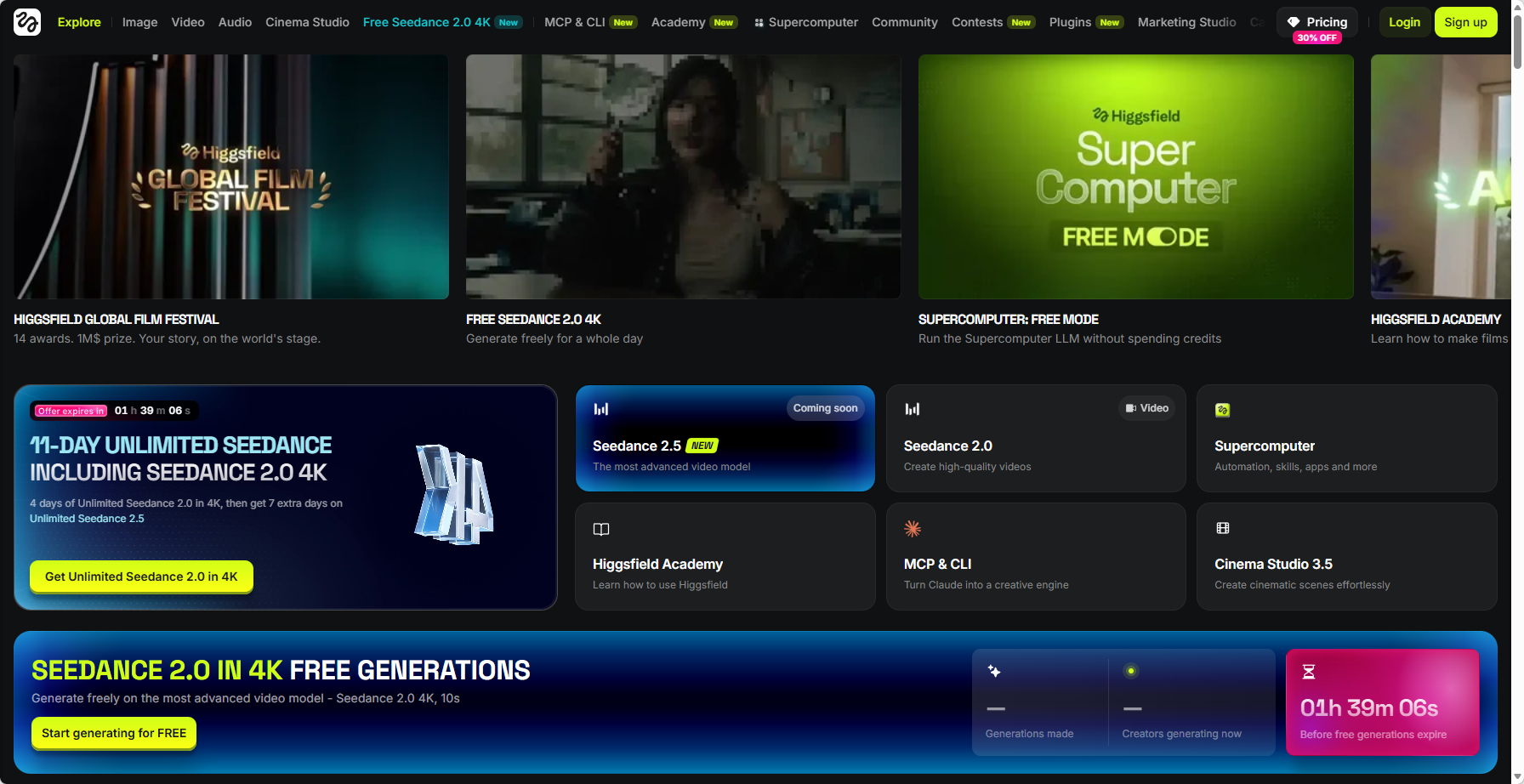This screenshot has height=784, width=1524.
Task: Click the 'SEEDANCE 2.0 IN 4K FREE GENERATIONS' heading
Action: [x=281, y=670]
